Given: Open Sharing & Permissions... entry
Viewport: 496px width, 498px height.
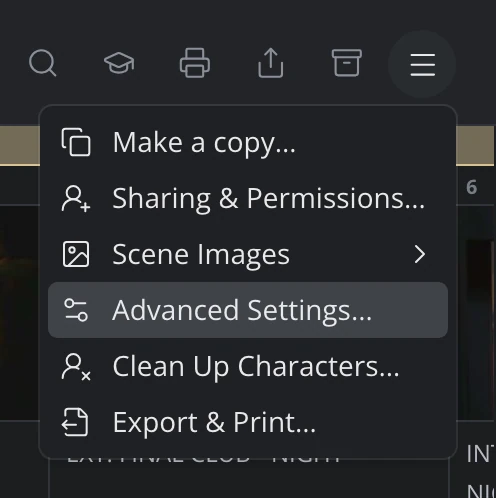Looking at the screenshot, I should click(x=248, y=198).
